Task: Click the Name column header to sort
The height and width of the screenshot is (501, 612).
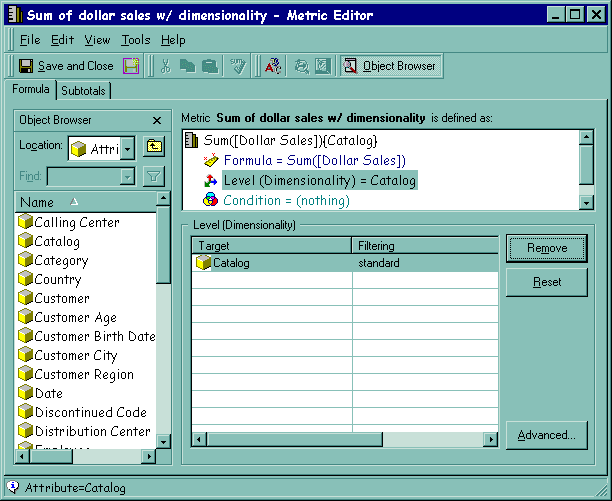Action: coord(85,201)
